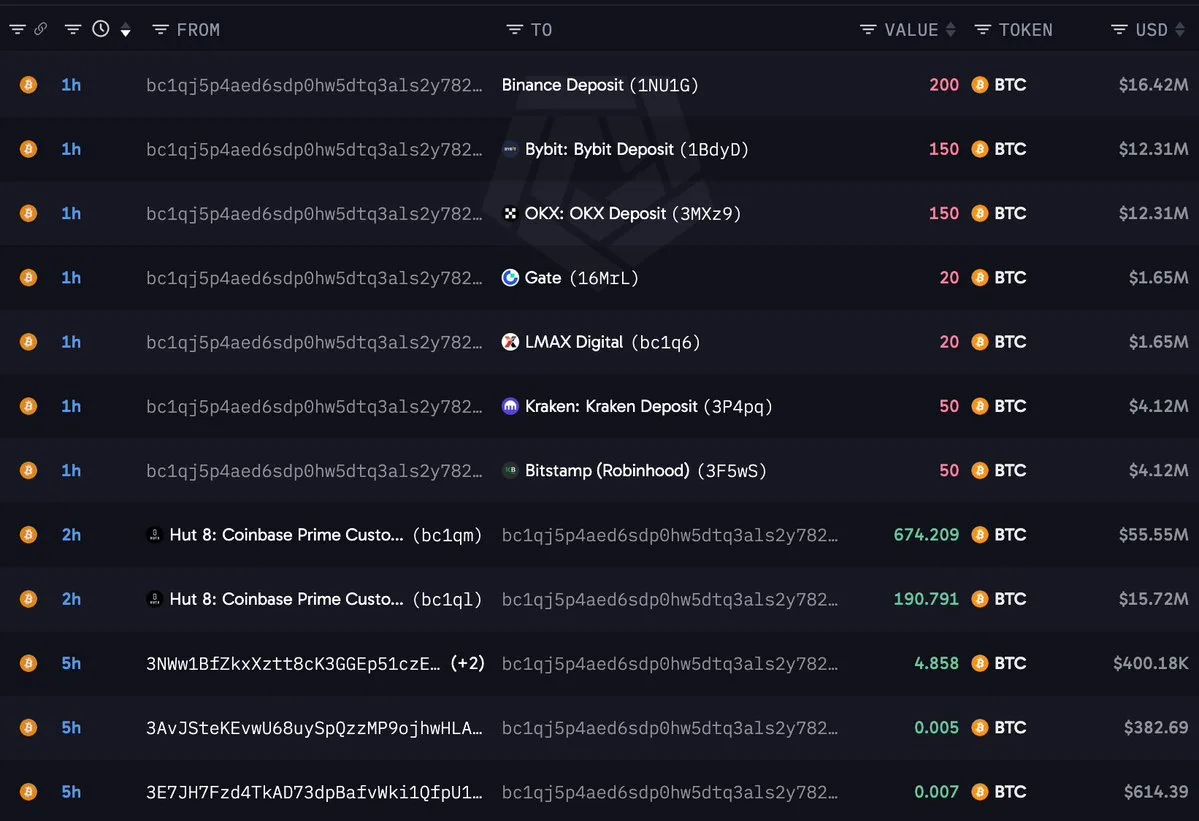The height and width of the screenshot is (821, 1199).
Task: Select the 674.209 BTC transaction value
Action: [x=926, y=534]
